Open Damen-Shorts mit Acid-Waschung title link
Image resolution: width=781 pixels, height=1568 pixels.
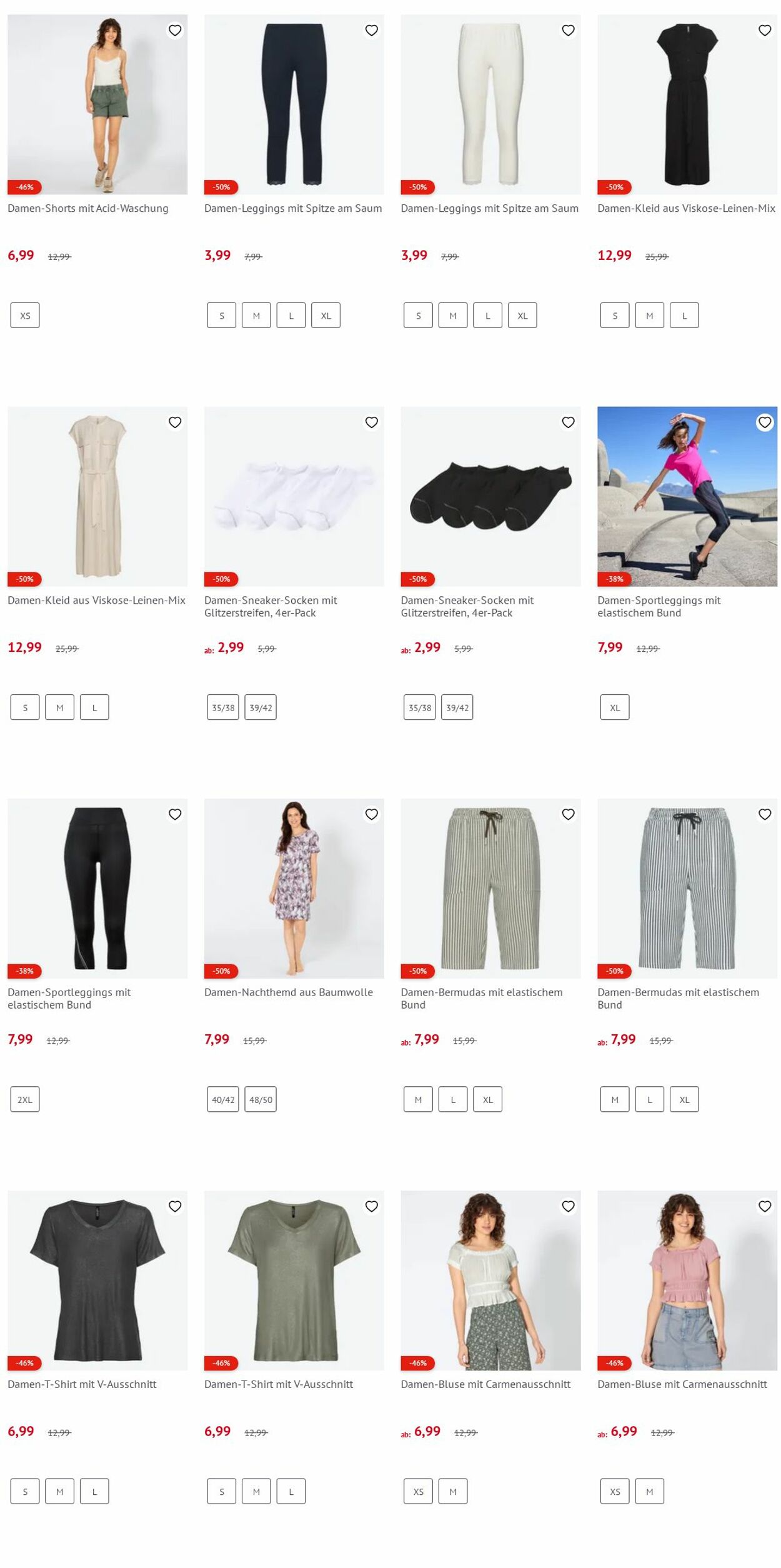[88, 208]
